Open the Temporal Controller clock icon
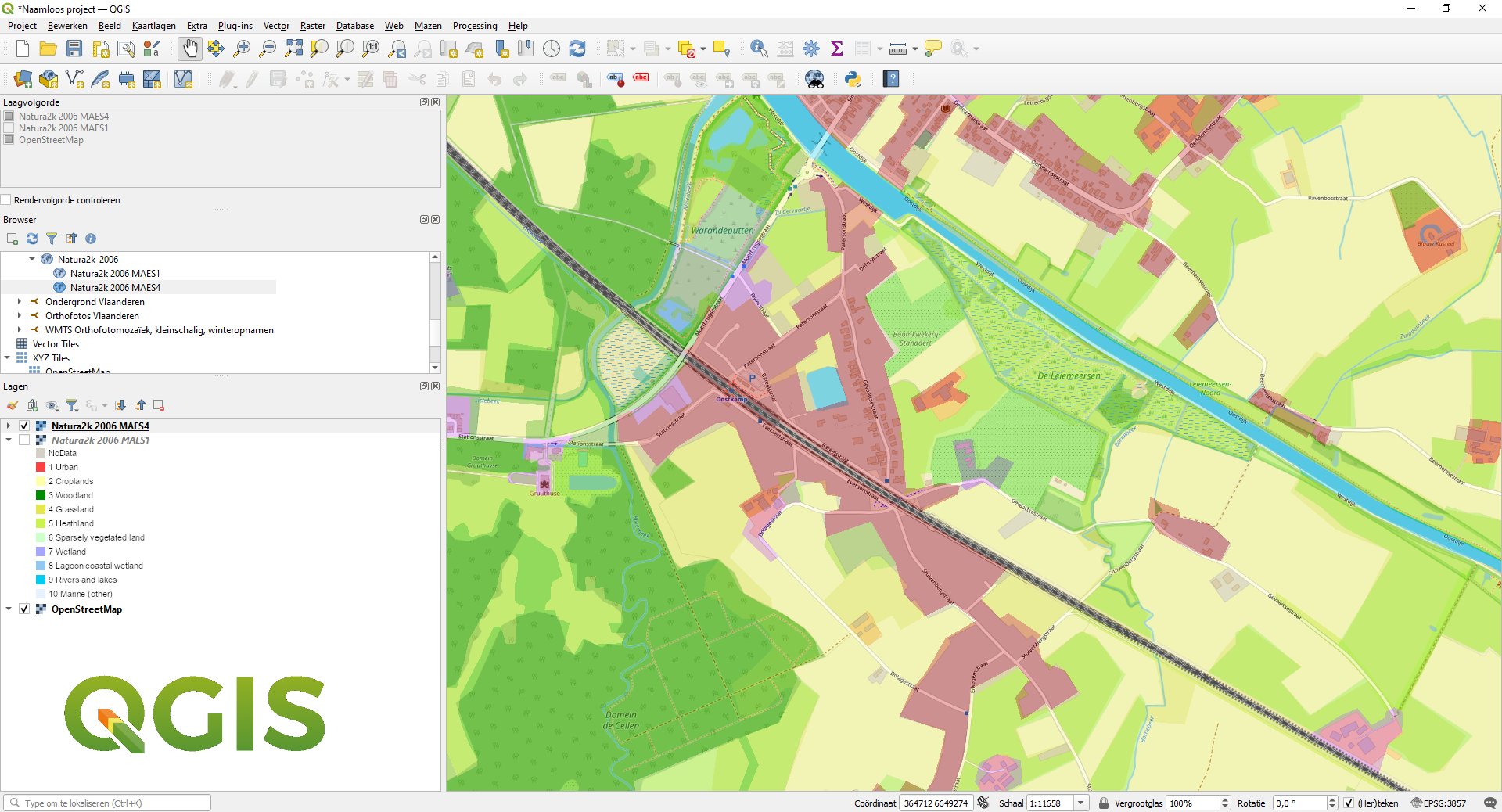The width and height of the screenshot is (1502, 812). point(552,49)
